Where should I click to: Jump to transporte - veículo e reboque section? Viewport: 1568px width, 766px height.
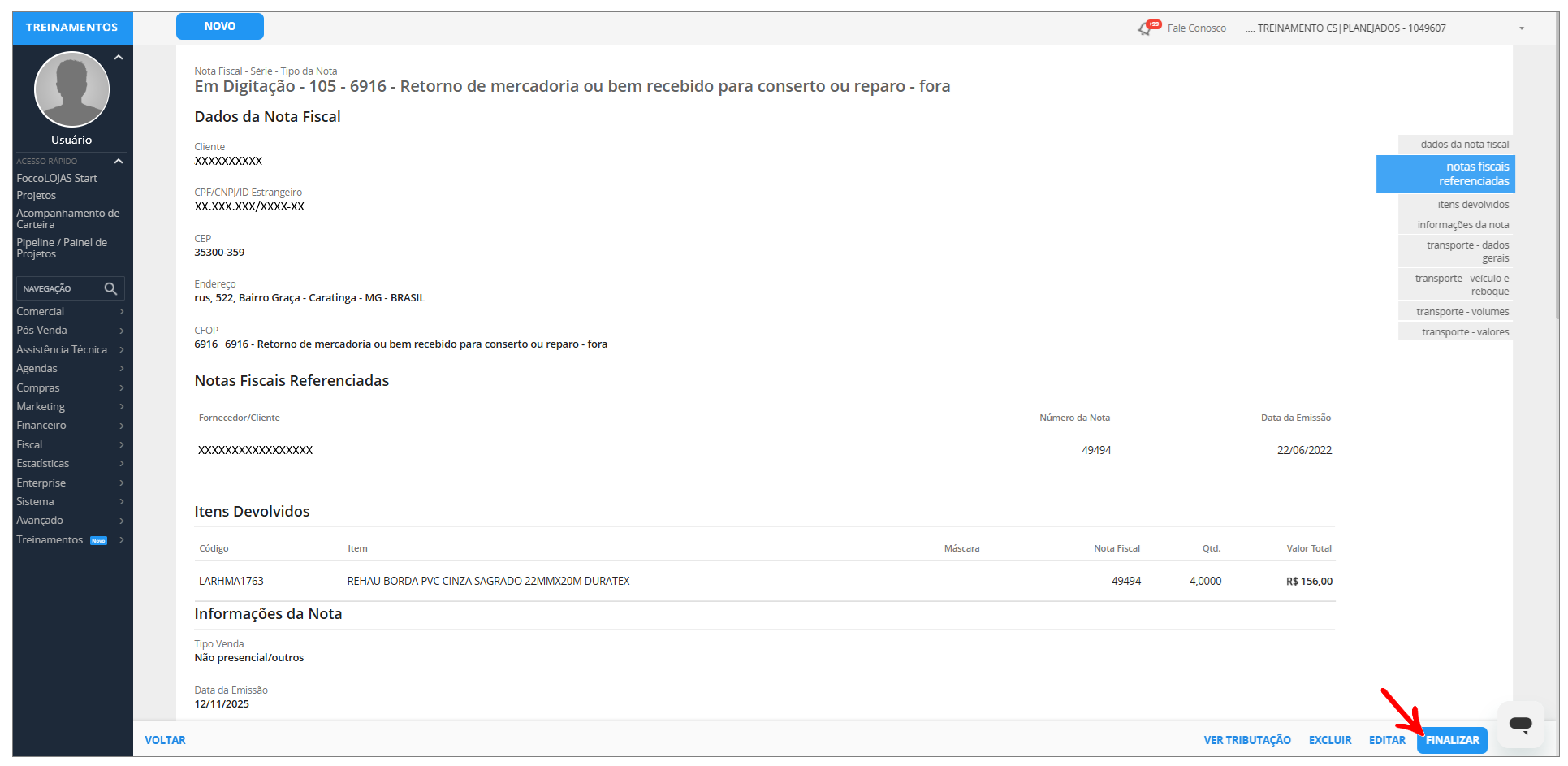pyautogui.click(x=1455, y=285)
